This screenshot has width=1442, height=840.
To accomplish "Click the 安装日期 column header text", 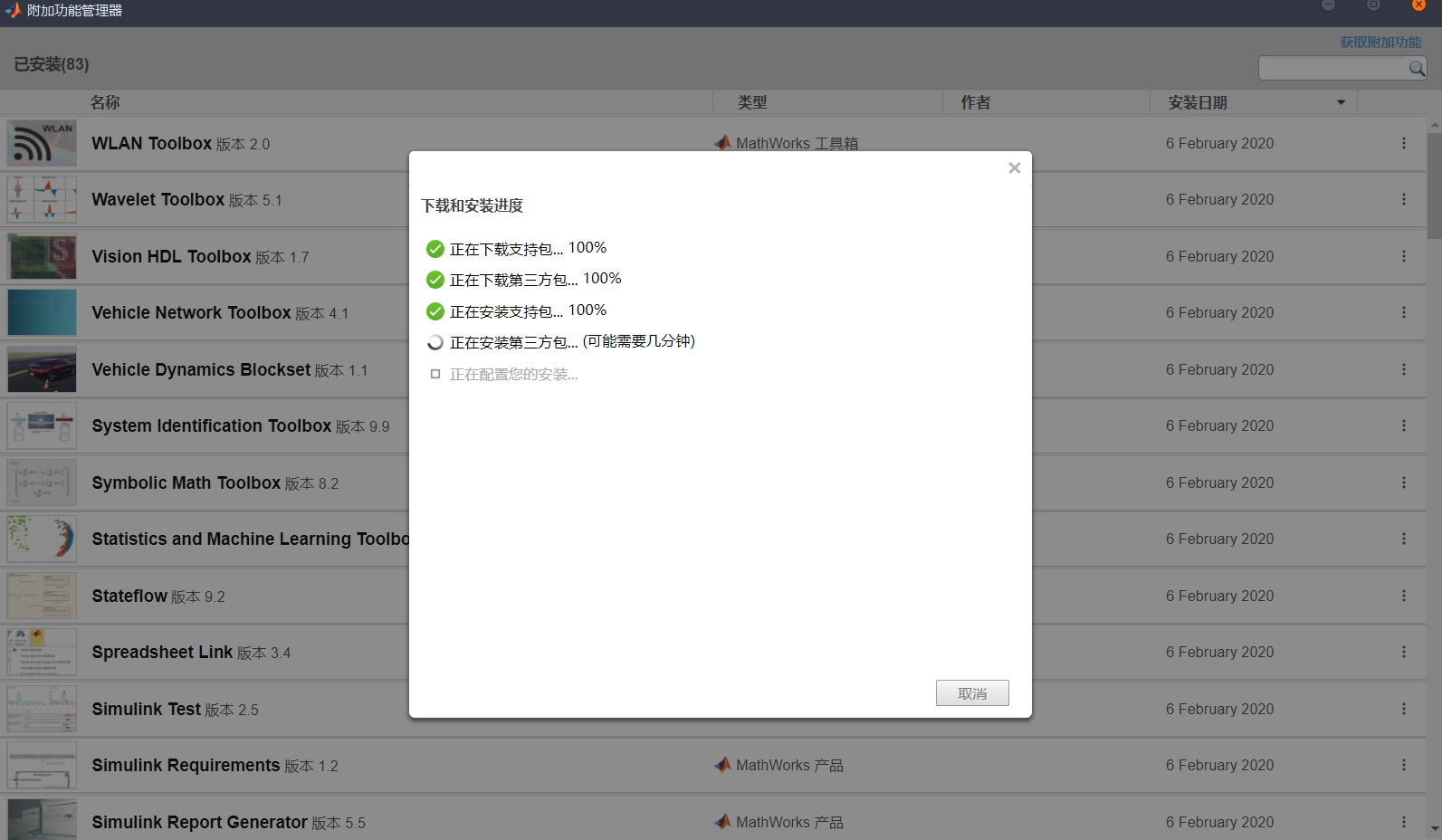I will (1198, 102).
